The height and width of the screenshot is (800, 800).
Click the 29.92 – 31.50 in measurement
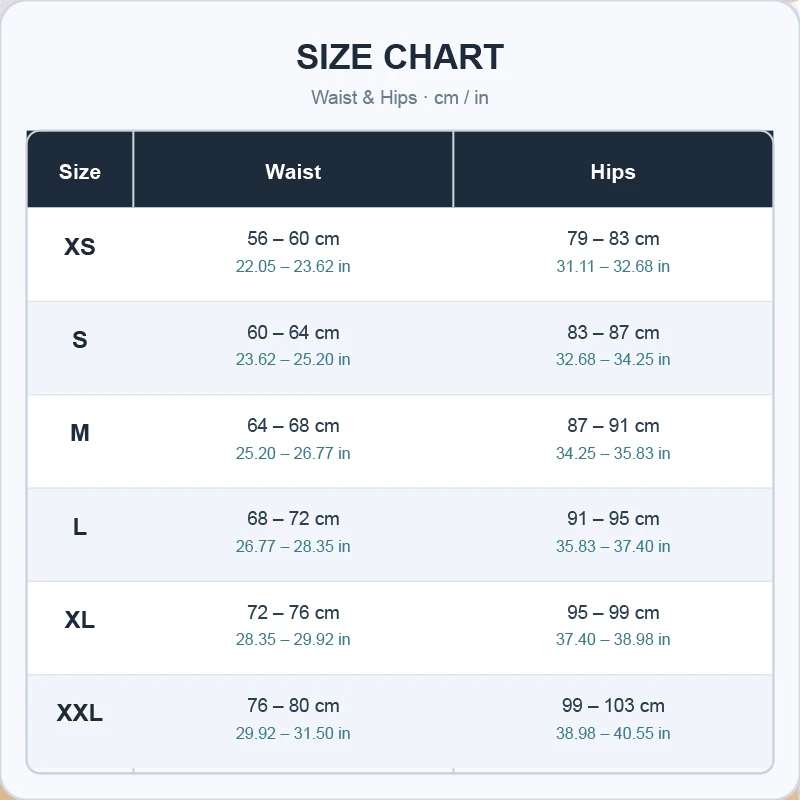(293, 733)
